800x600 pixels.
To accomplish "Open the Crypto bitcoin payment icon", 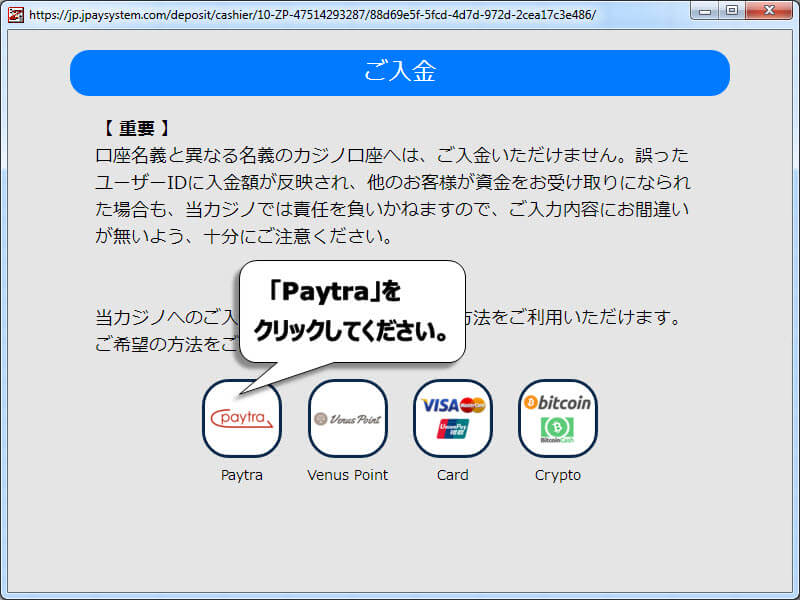I will [558, 418].
